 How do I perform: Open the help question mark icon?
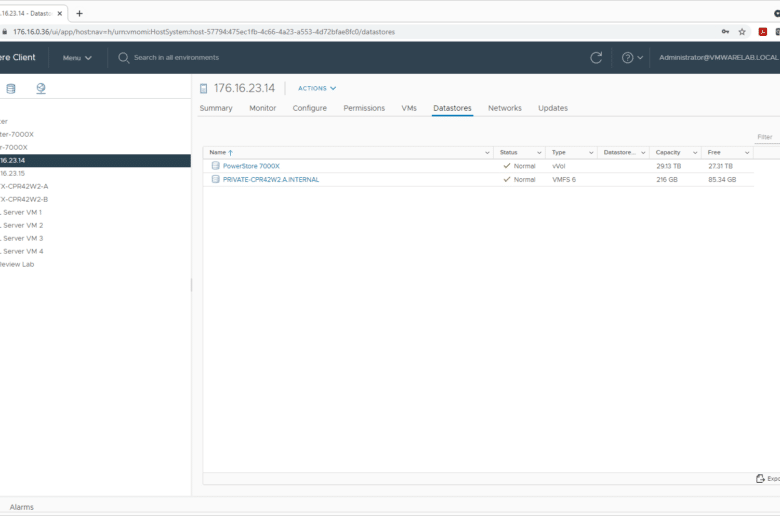627,58
